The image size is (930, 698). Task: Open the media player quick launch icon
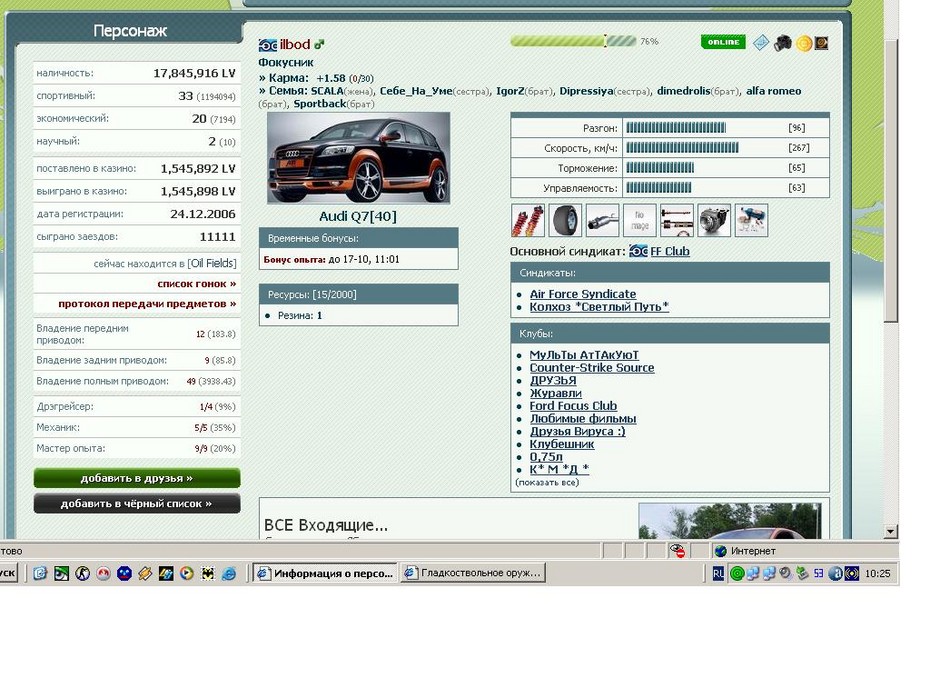(187, 573)
